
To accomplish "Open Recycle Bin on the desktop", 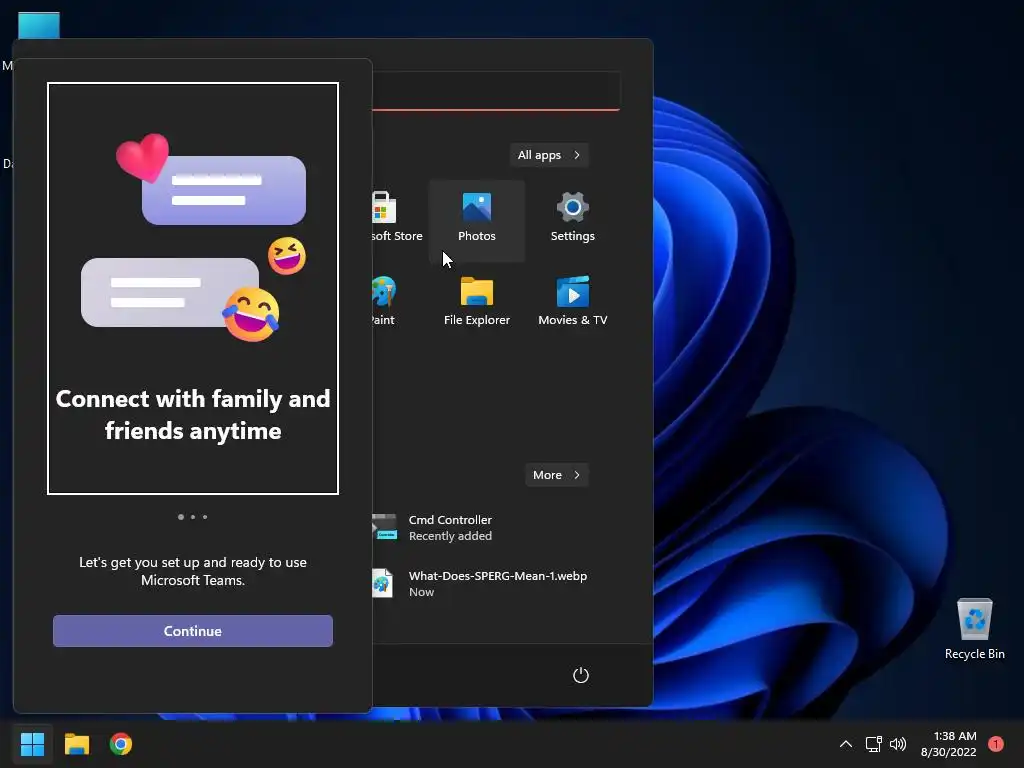I will coord(974,629).
